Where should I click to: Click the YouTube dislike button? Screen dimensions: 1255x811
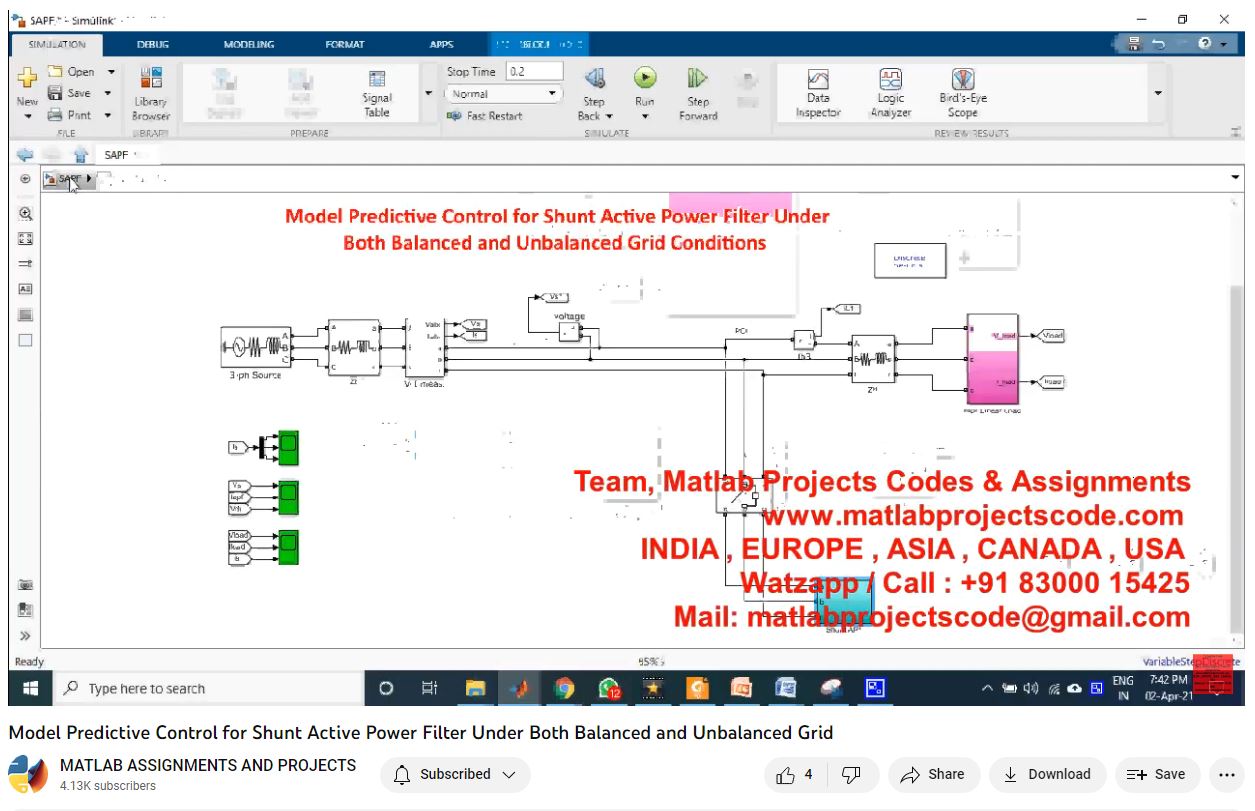coord(851,774)
